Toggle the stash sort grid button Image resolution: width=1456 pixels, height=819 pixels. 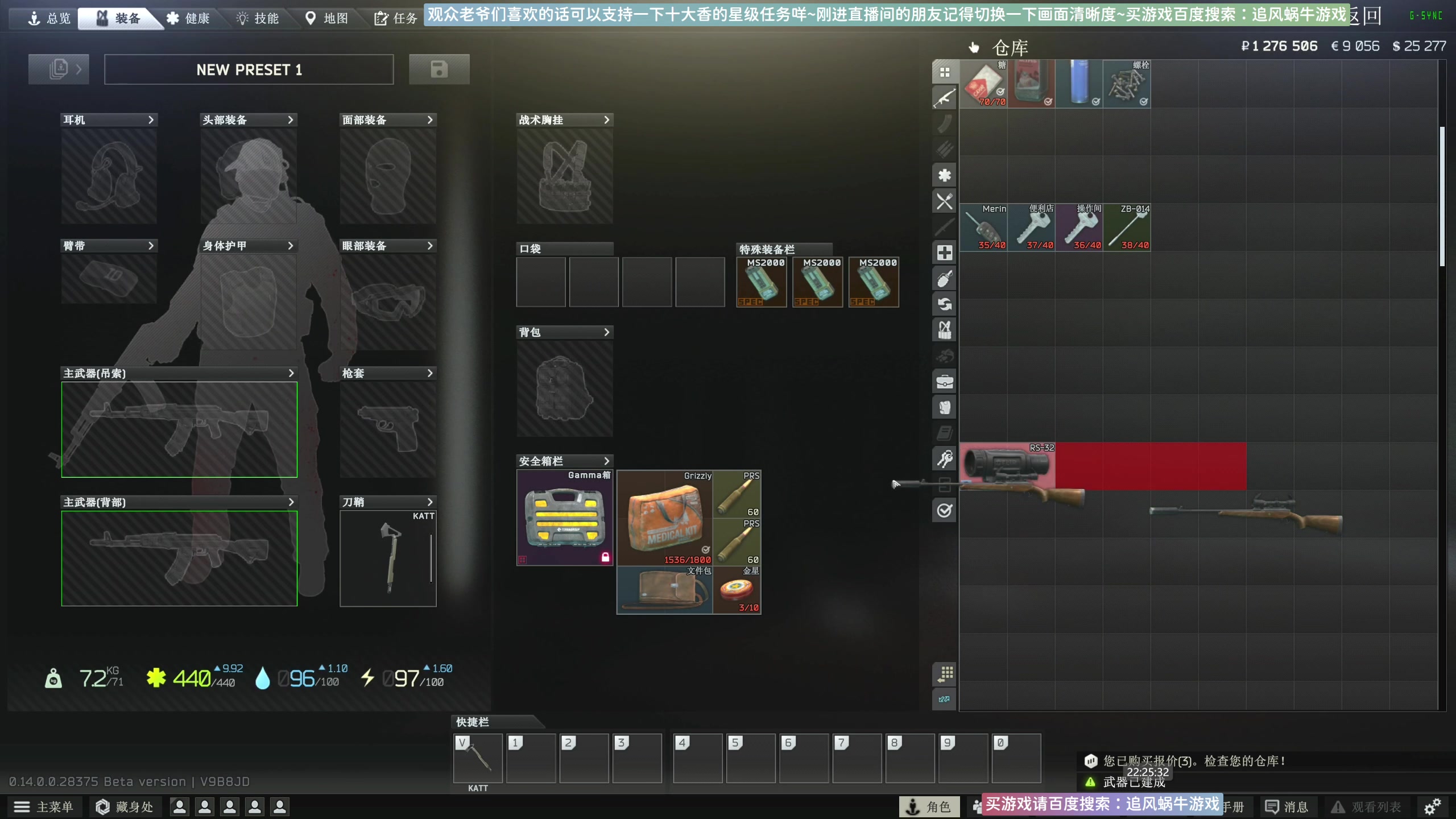(944, 674)
